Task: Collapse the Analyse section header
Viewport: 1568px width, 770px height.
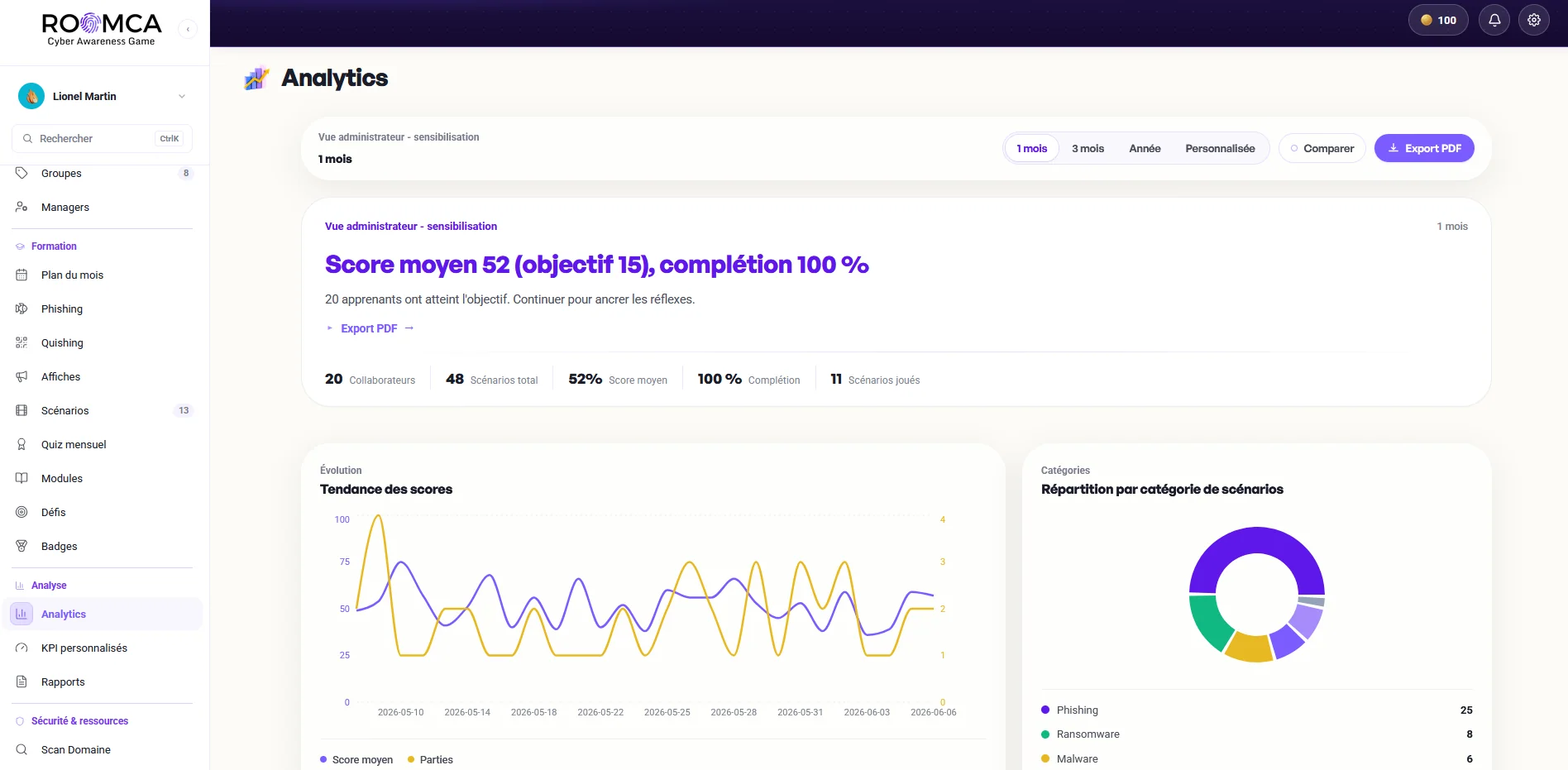Action: click(49, 586)
